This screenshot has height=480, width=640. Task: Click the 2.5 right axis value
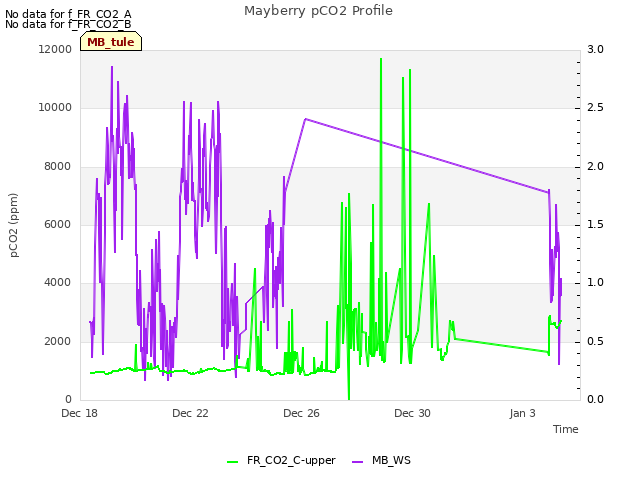pos(595,108)
